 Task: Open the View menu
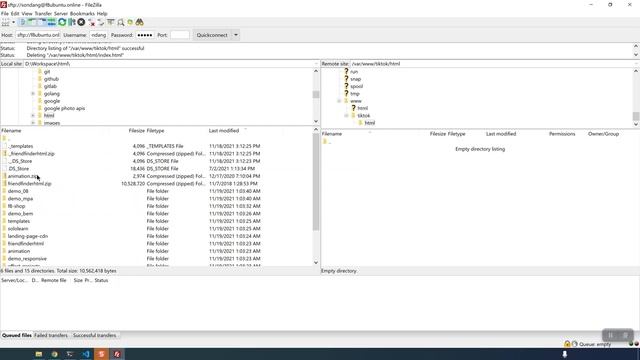point(27,13)
